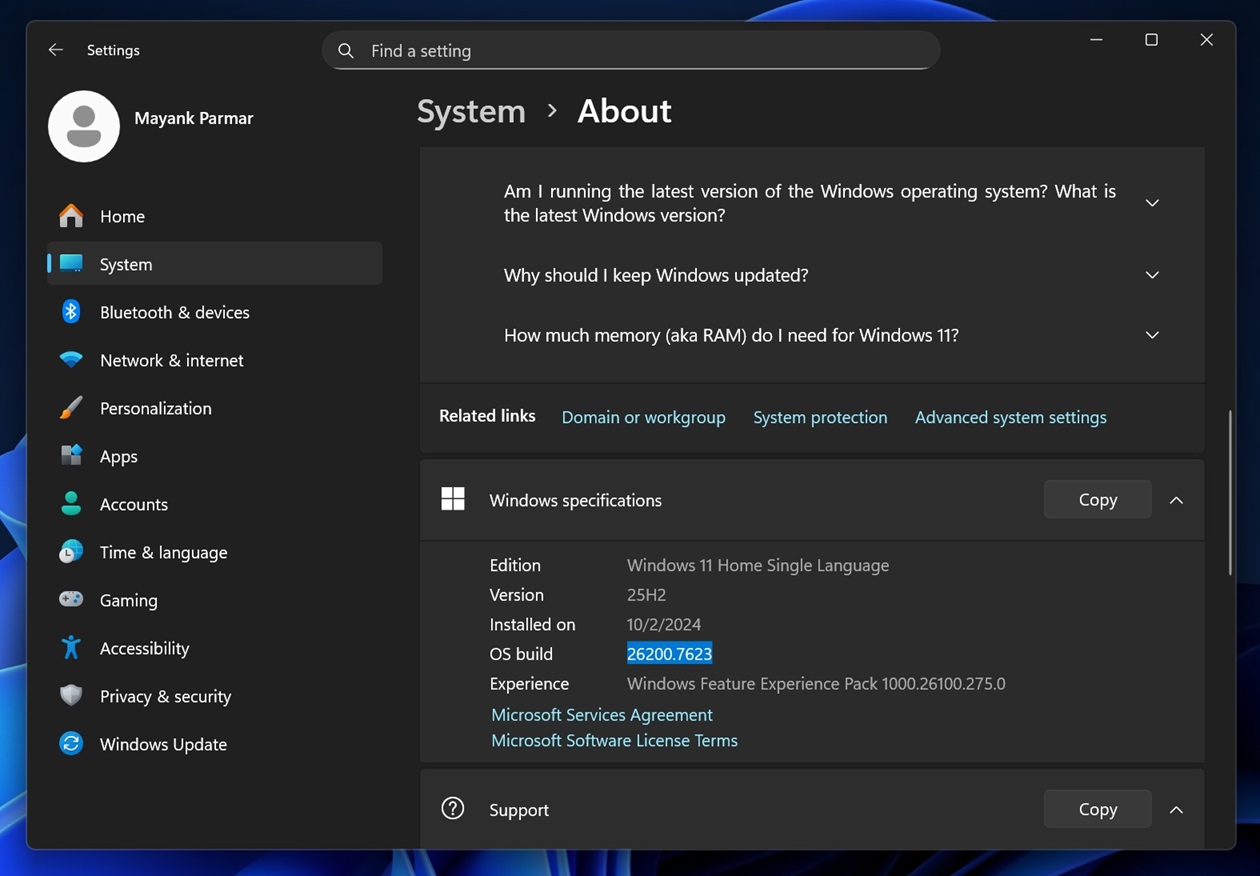Copy the Windows specifications

click(x=1097, y=499)
